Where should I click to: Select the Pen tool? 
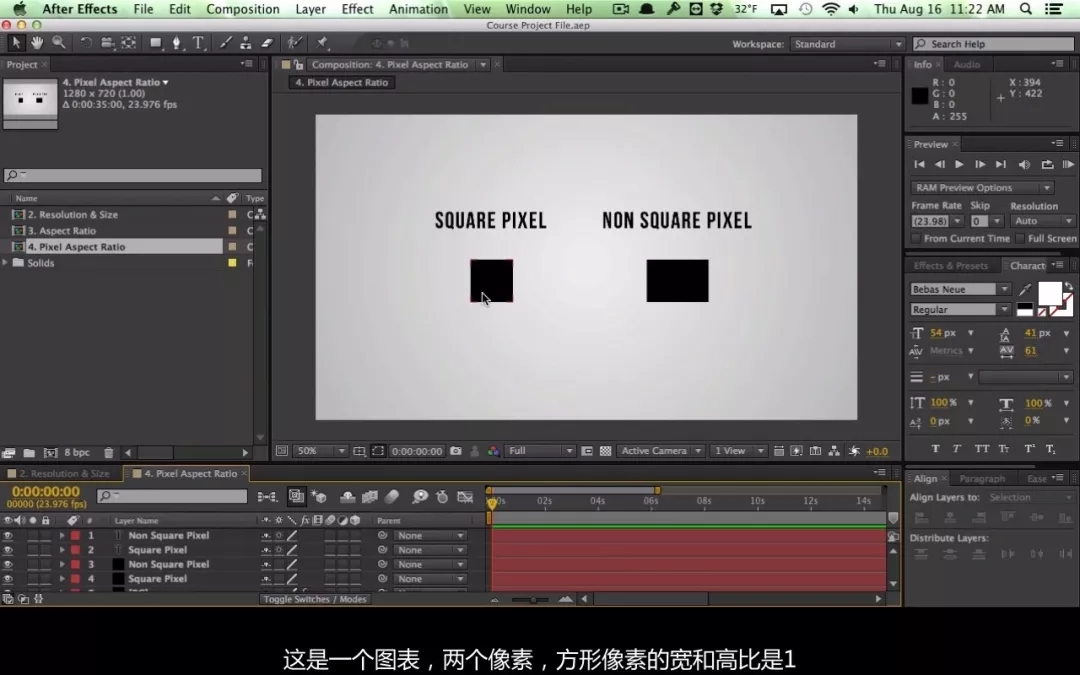click(x=177, y=43)
